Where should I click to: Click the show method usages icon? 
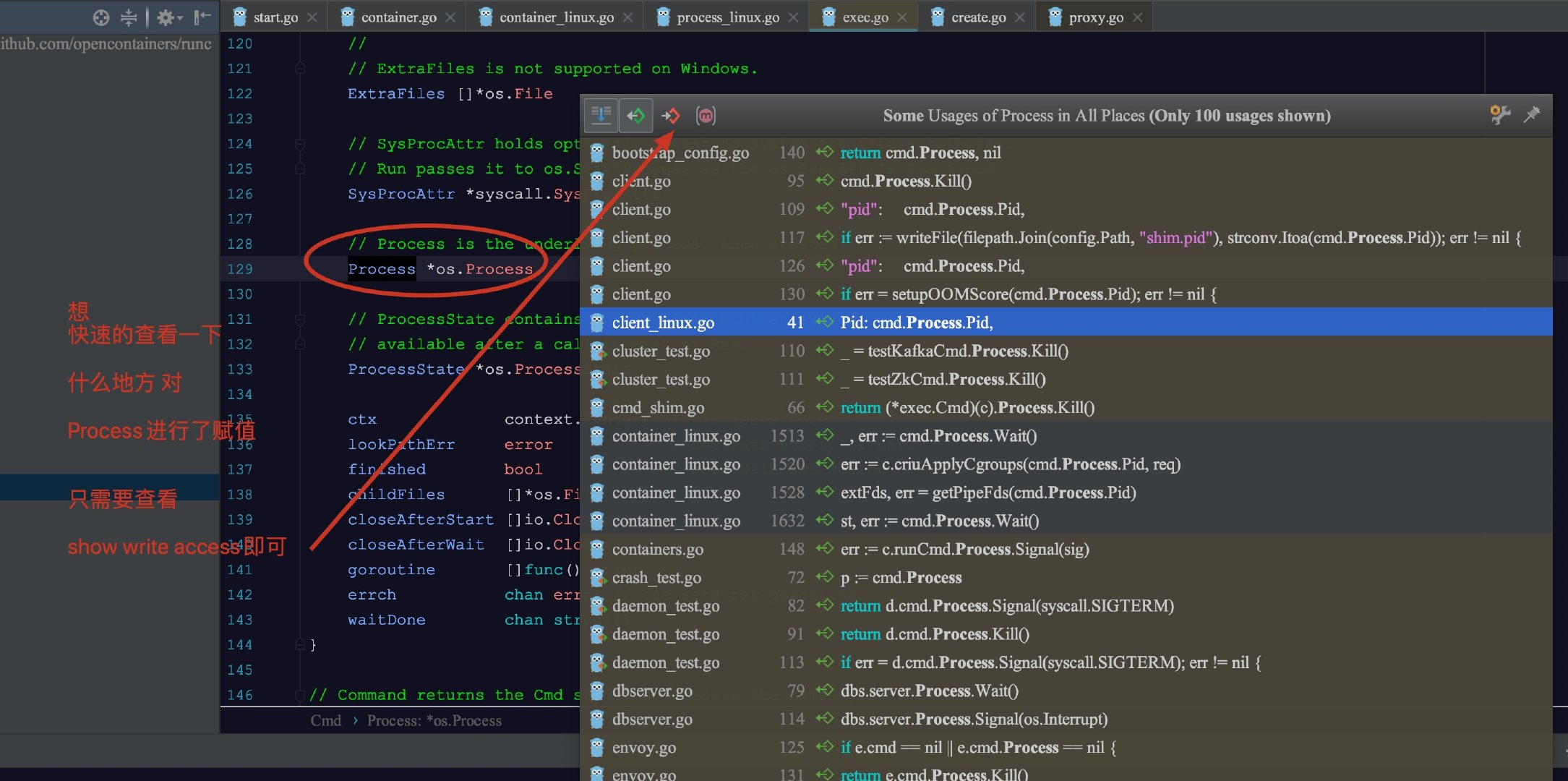pos(706,116)
